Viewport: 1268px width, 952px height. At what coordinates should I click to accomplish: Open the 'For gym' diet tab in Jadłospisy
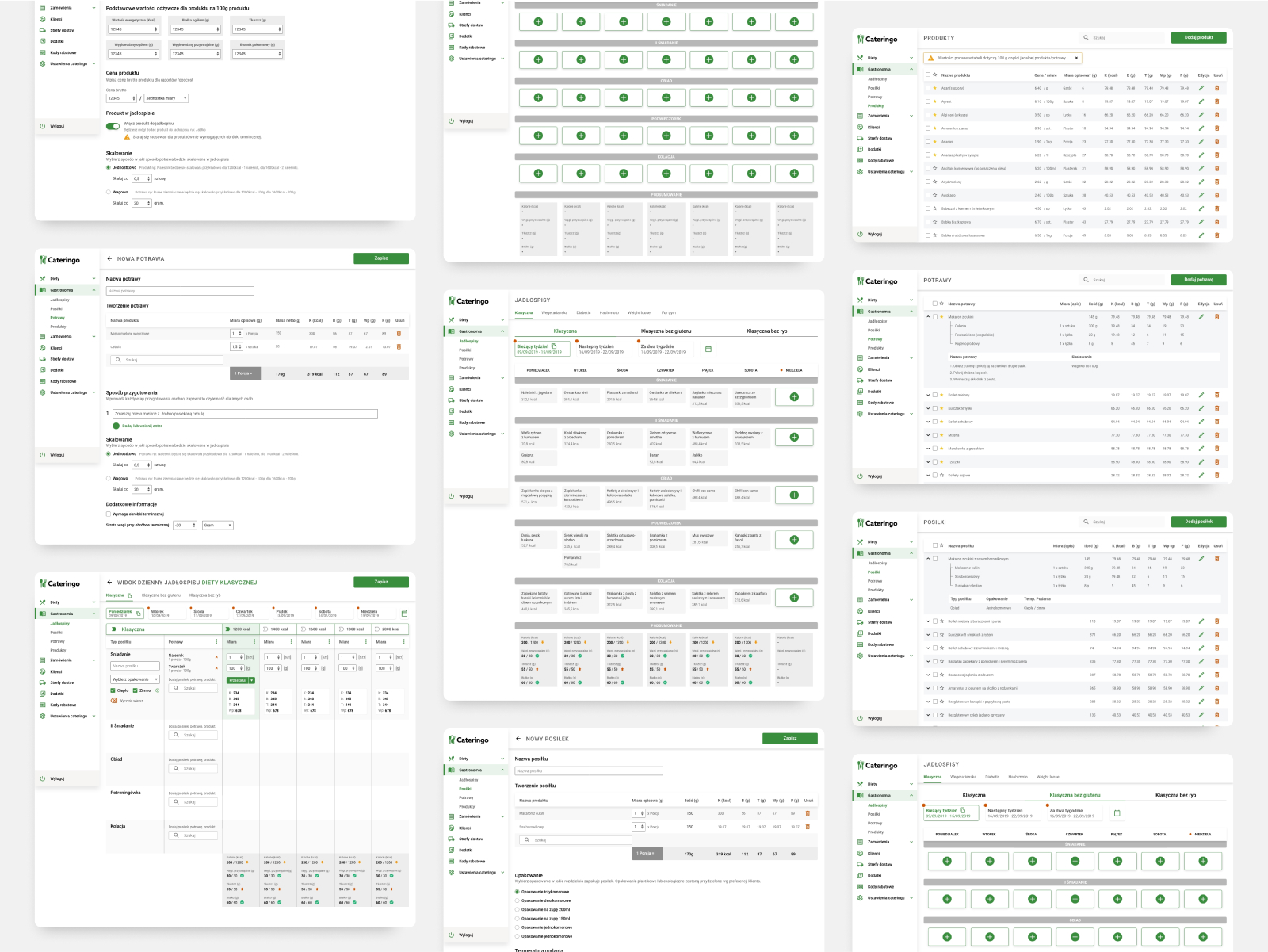point(669,312)
